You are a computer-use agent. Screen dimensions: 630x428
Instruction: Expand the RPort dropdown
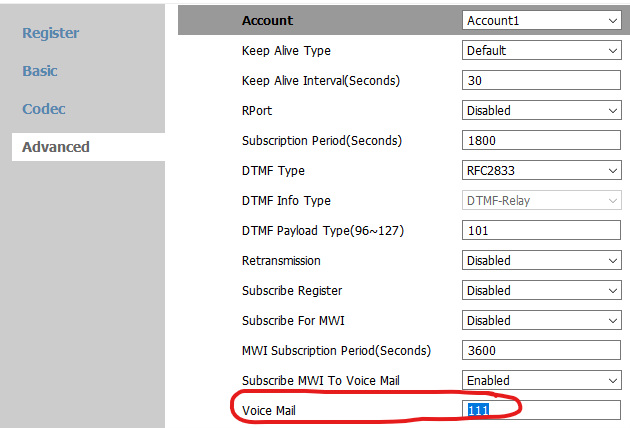[x=541, y=111]
